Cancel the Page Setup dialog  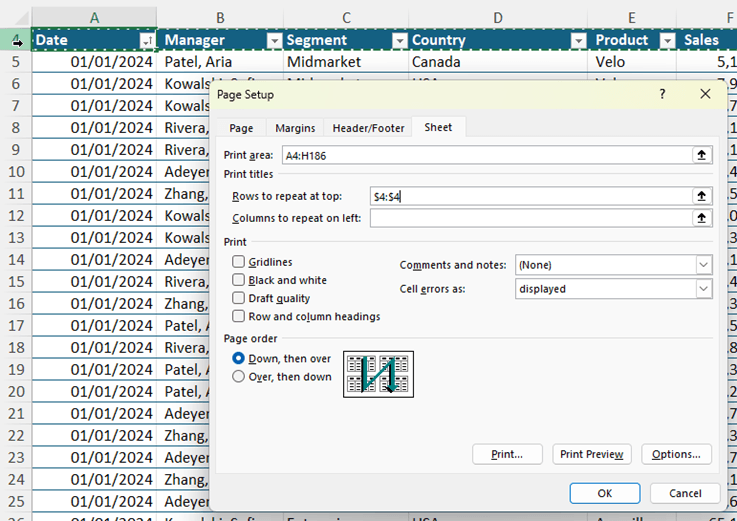pos(685,493)
